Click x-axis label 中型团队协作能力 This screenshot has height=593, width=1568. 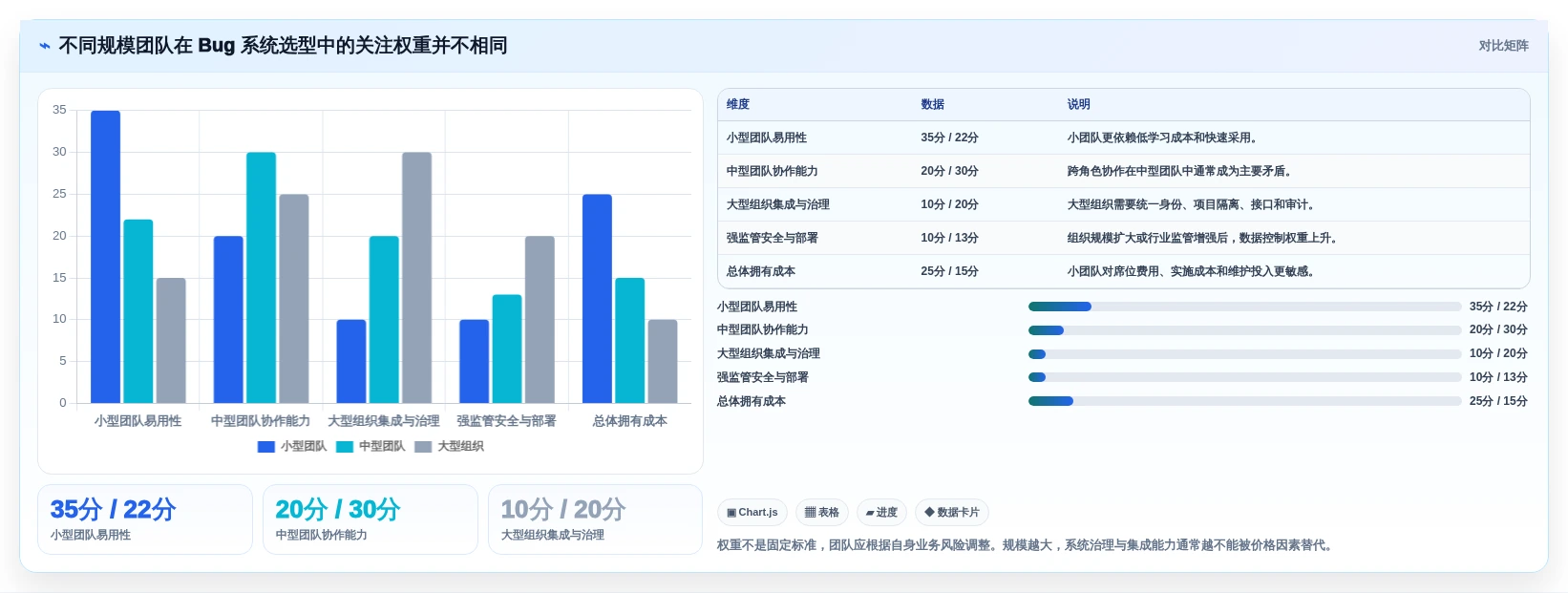point(261,421)
